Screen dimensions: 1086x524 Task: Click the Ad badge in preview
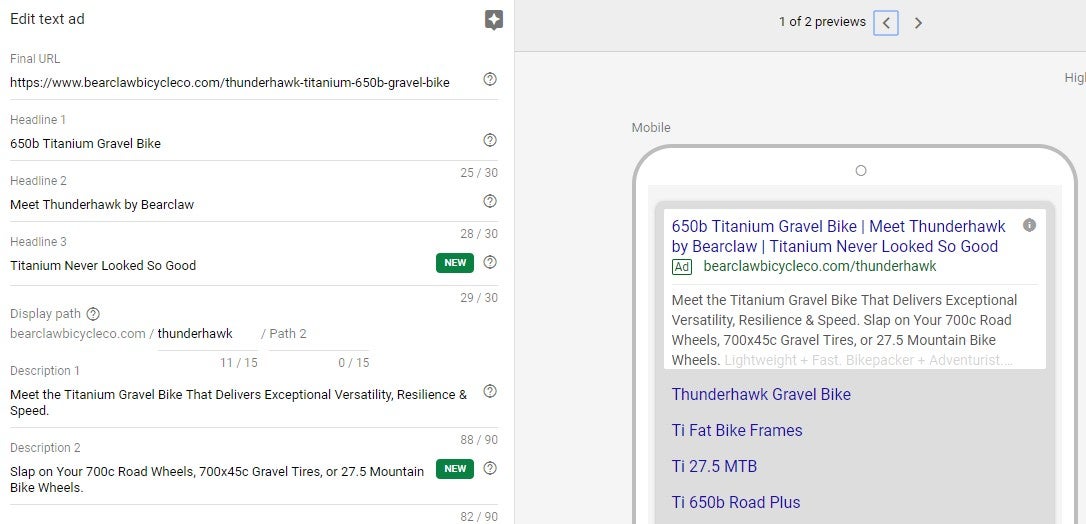(682, 267)
